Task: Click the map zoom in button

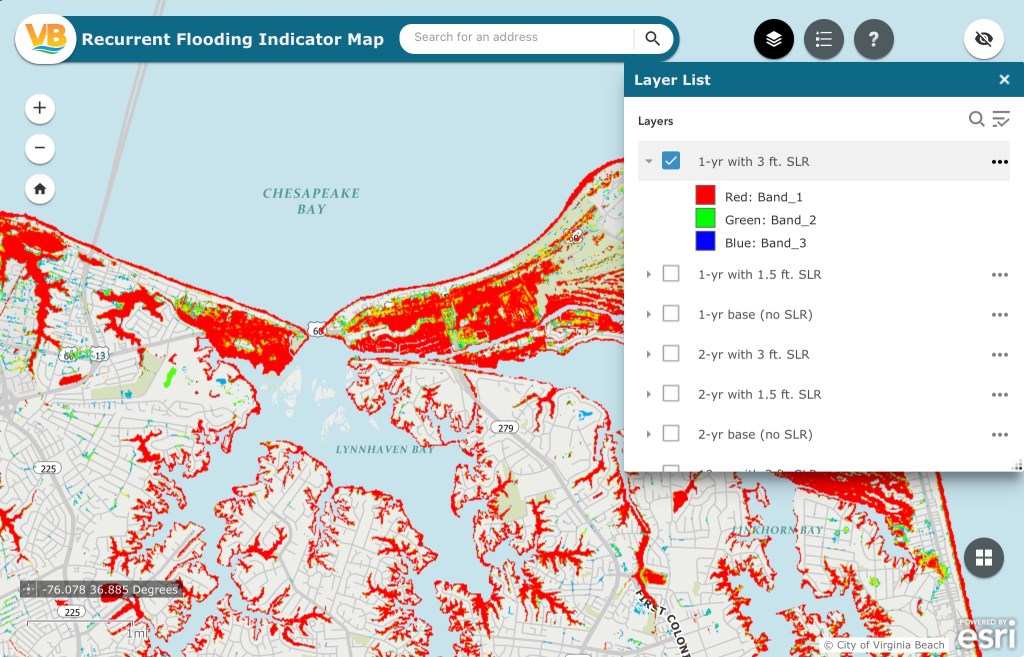Action: coord(40,108)
